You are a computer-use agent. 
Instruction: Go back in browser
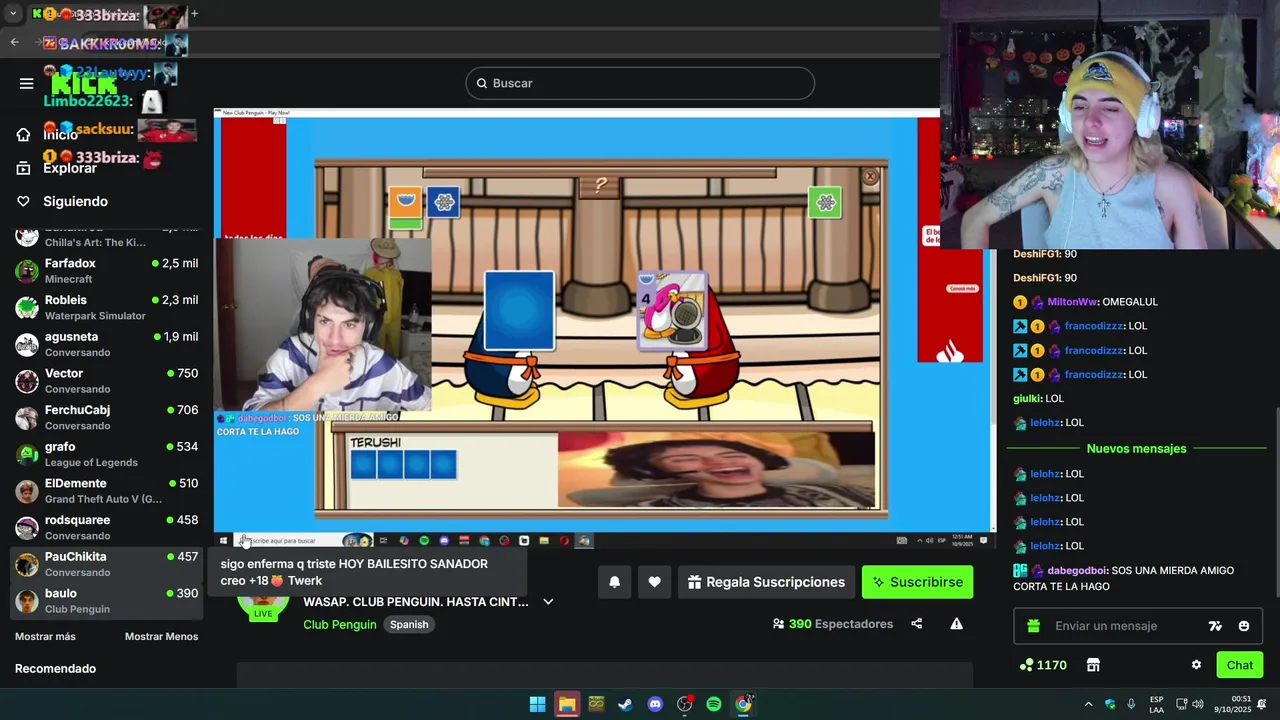tap(14, 42)
